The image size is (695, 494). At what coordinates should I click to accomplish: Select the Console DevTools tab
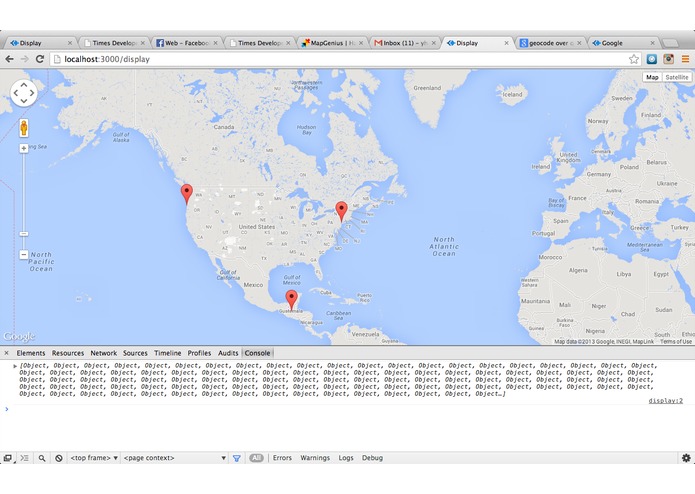[x=257, y=353]
